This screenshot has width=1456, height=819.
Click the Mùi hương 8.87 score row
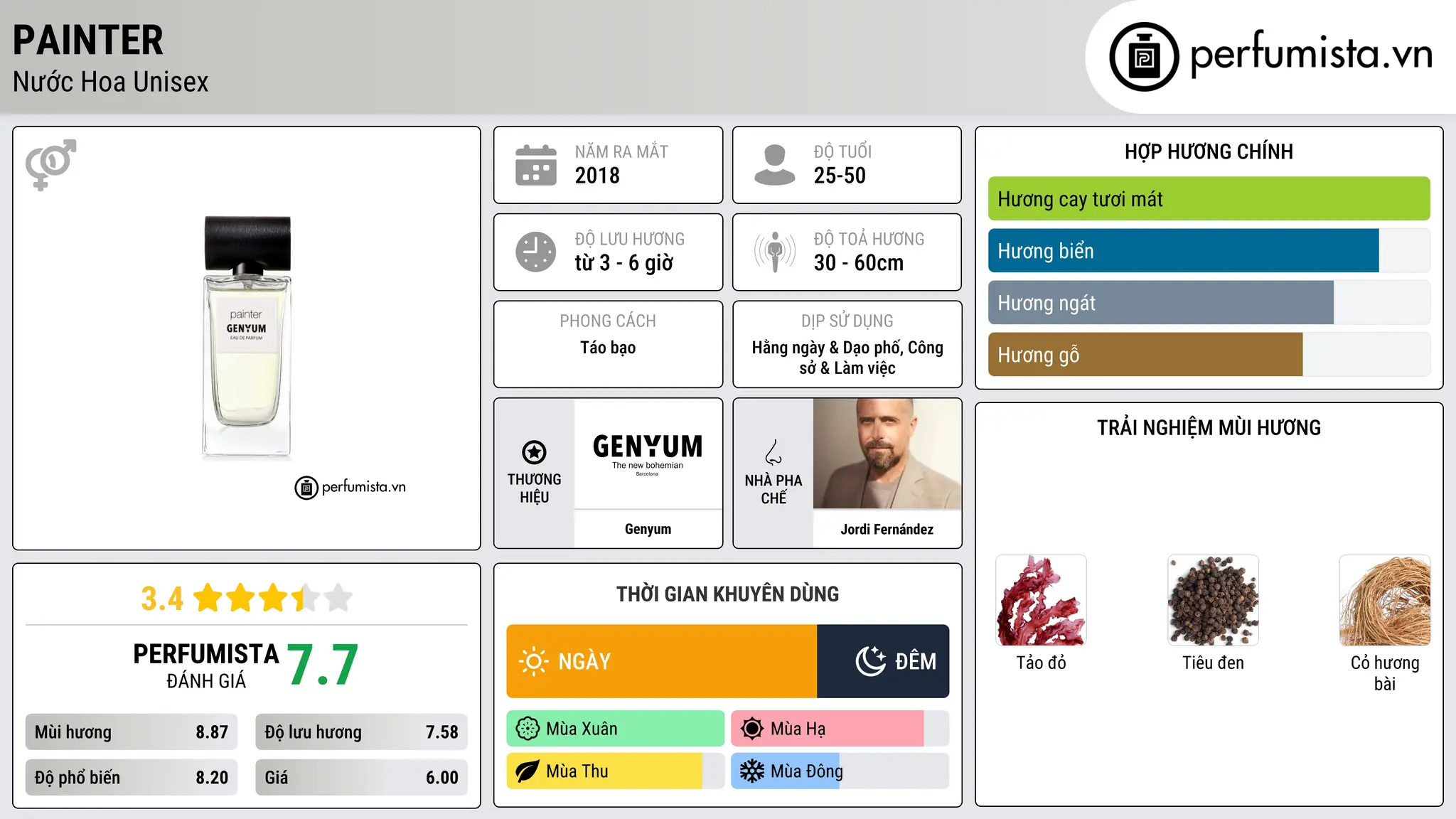point(132,732)
